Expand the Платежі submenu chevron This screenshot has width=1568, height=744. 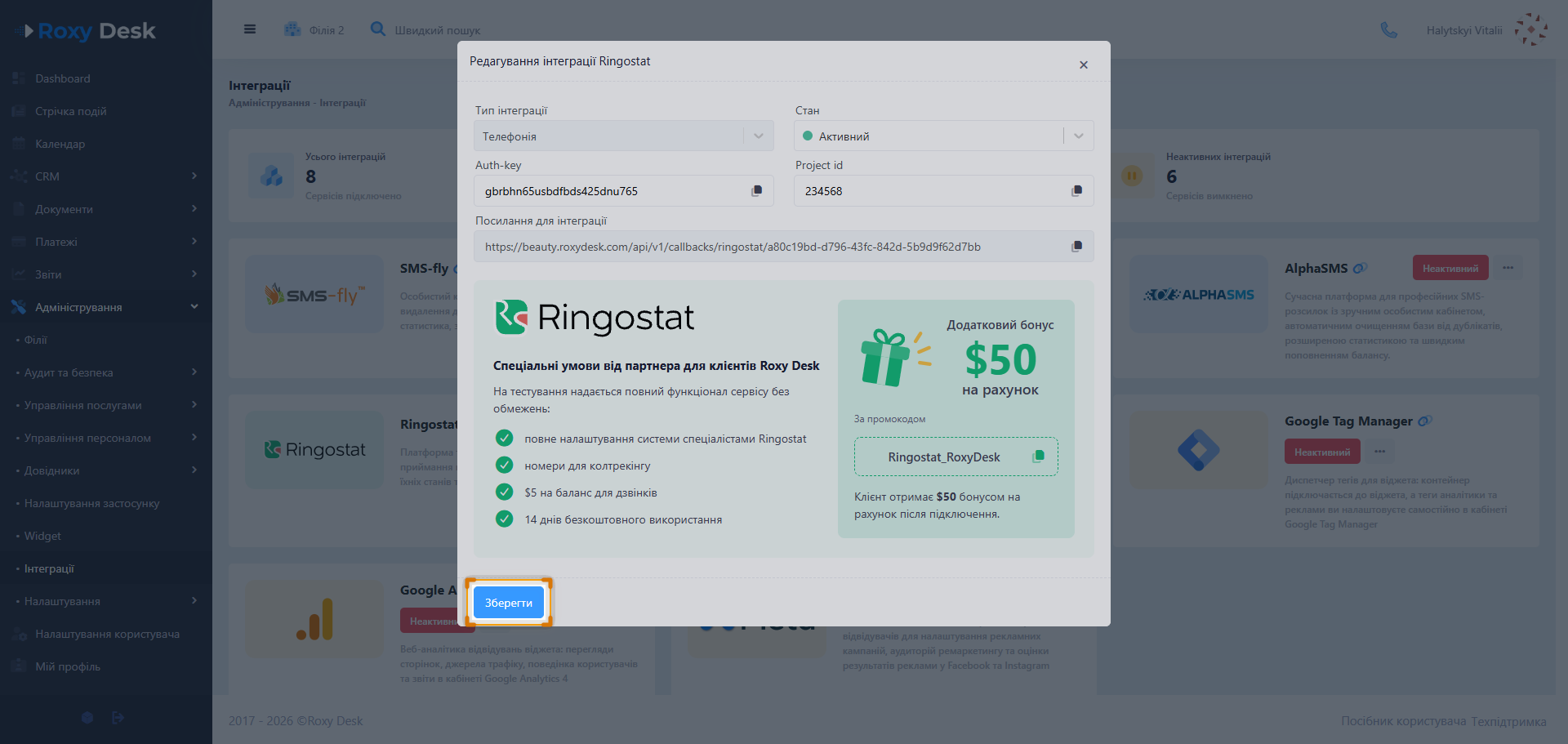pos(194,241)
